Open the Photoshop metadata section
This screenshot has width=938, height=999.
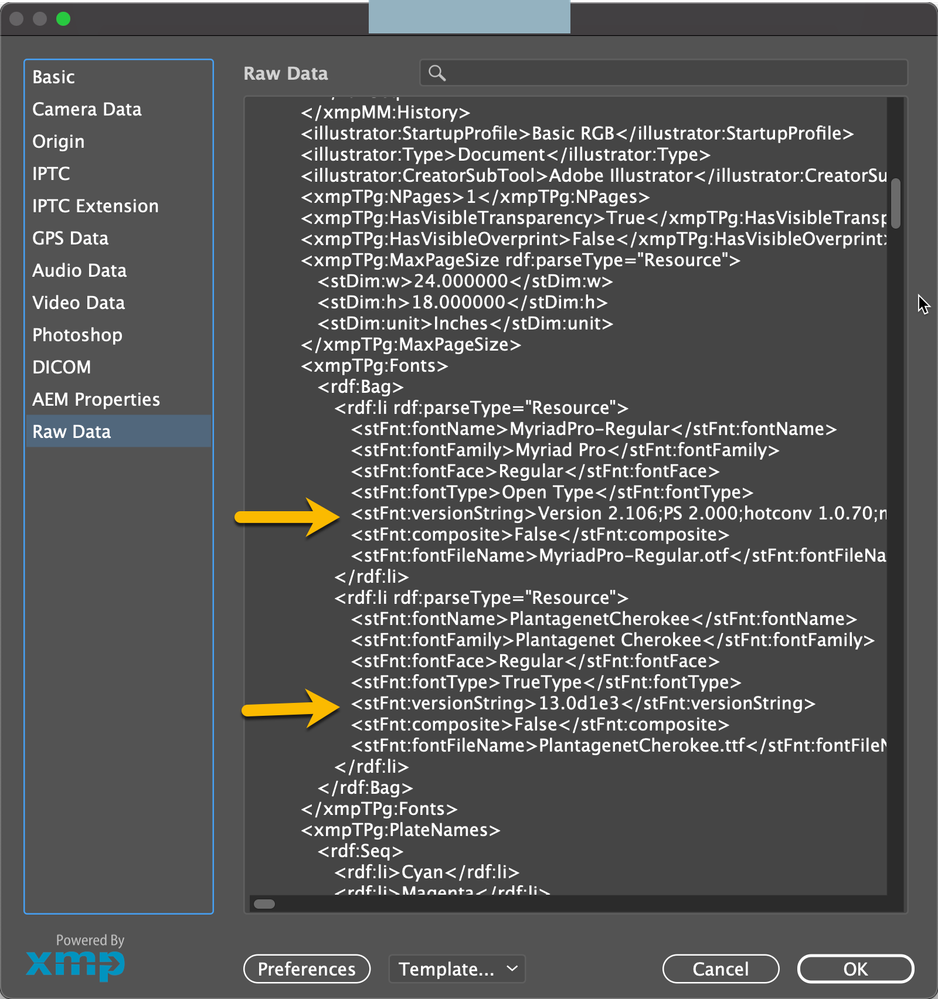(118, 335)
